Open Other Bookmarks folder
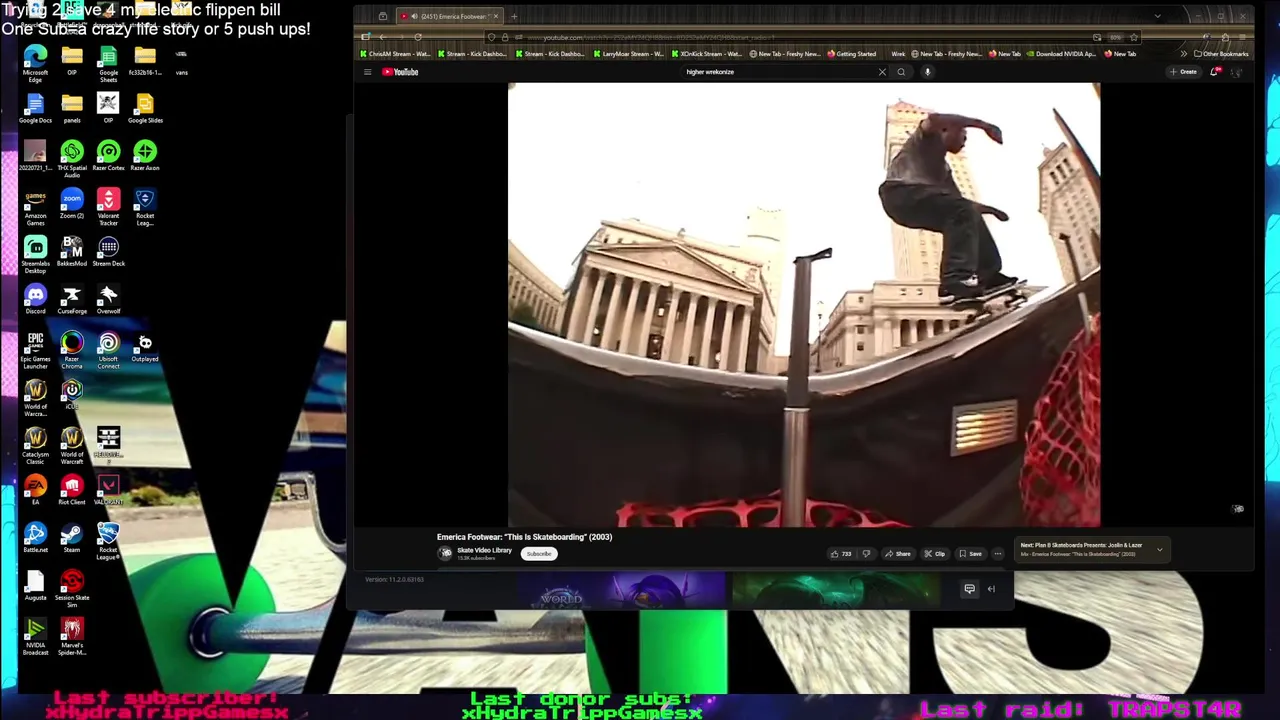The height and width of the screenshot is (720, 1280). coord(1221,54)
